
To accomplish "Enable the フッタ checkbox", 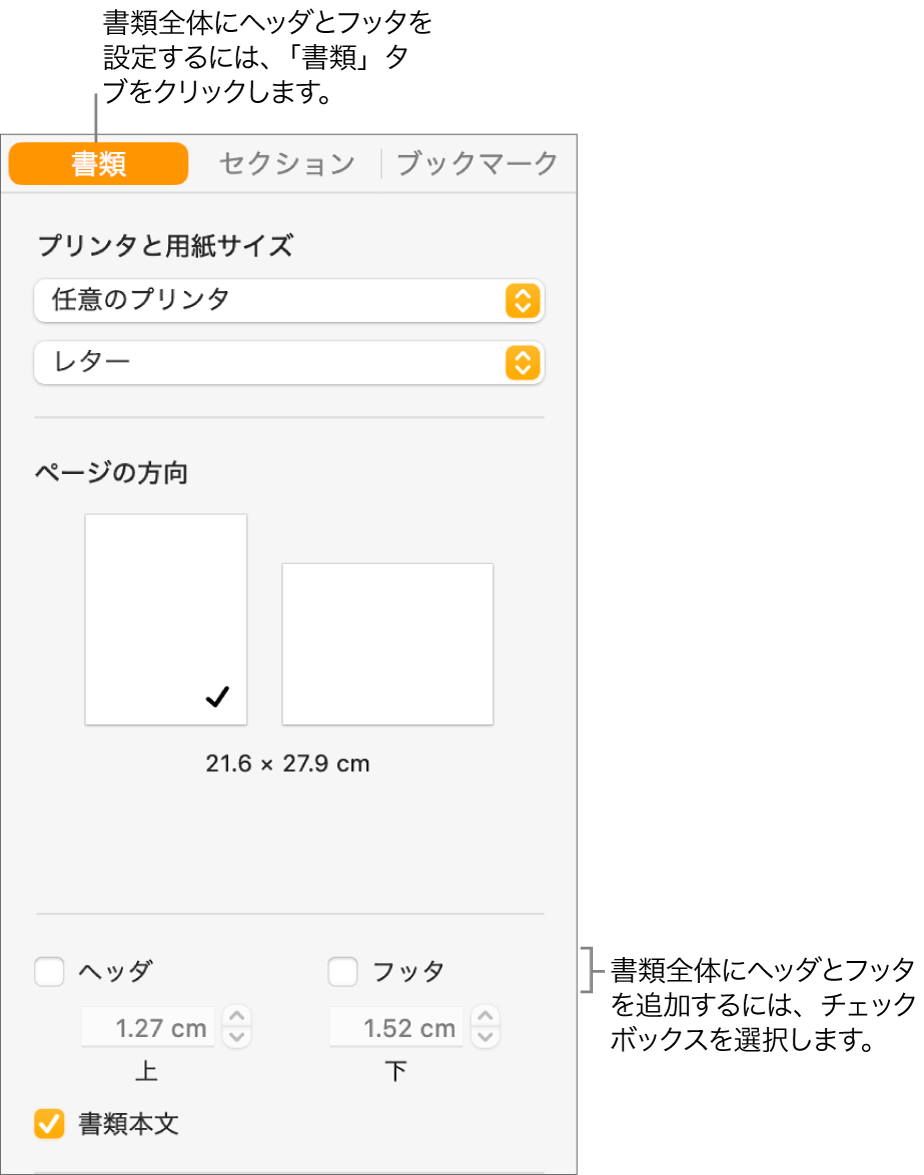I will point(343,971).
